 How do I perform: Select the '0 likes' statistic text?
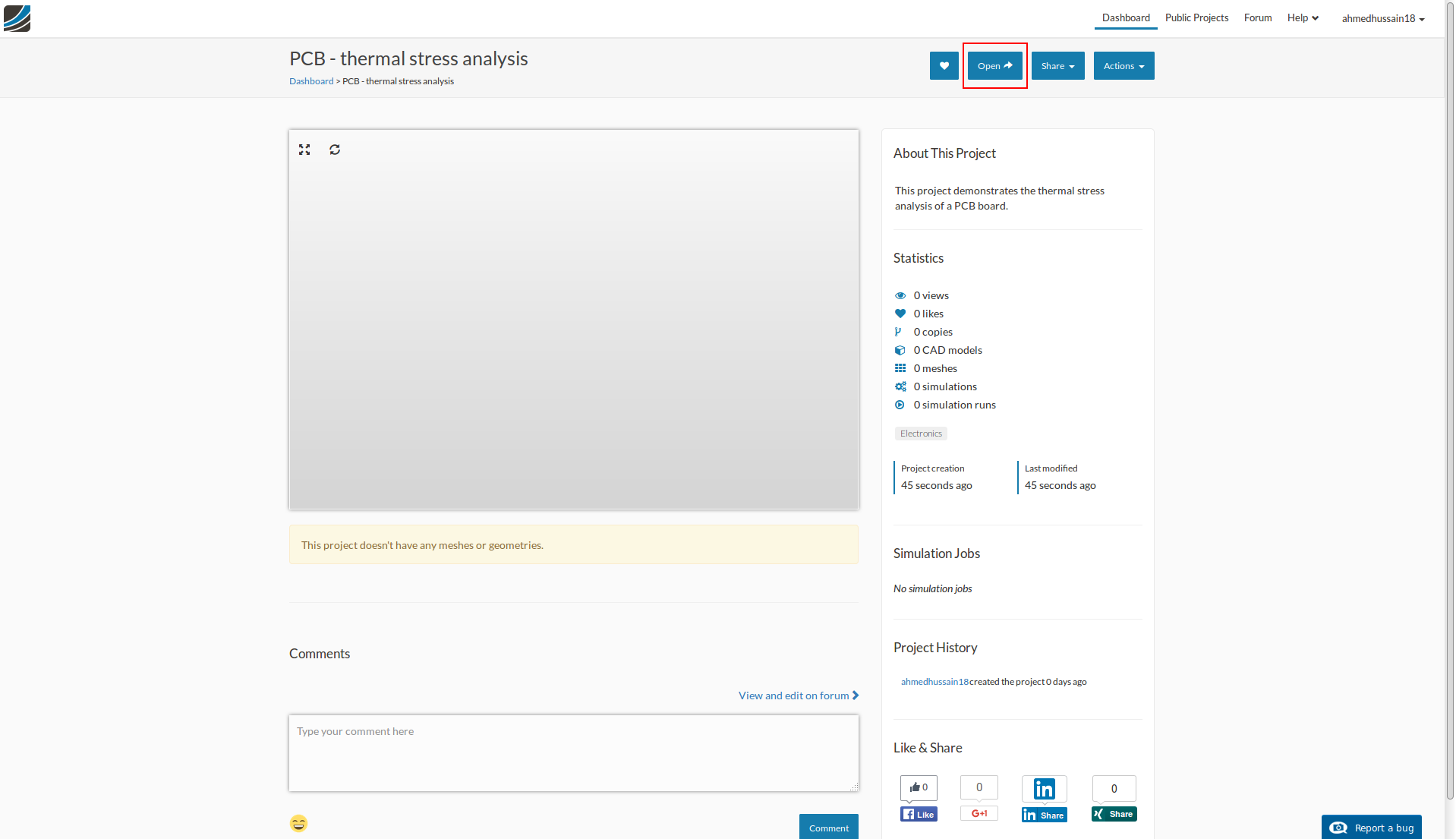[928, 314]
